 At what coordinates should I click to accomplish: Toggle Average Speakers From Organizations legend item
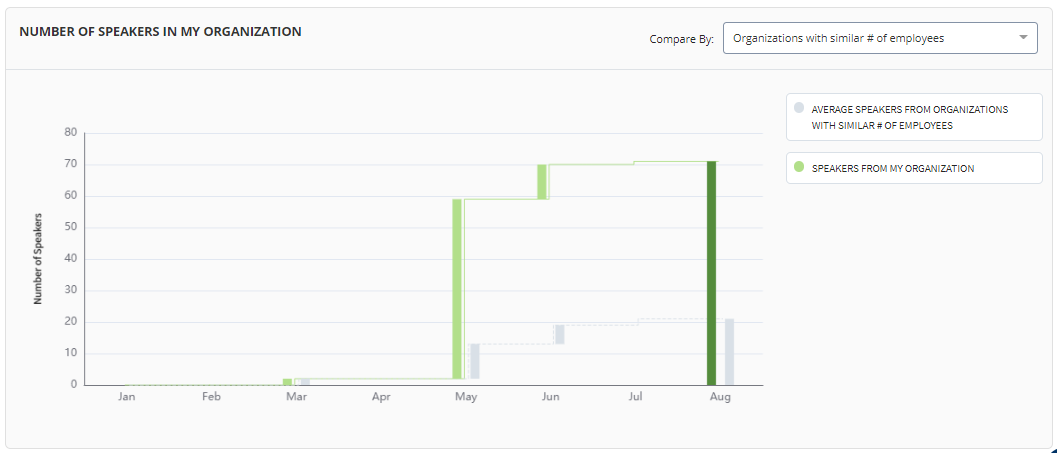click(x=914, y=117)
